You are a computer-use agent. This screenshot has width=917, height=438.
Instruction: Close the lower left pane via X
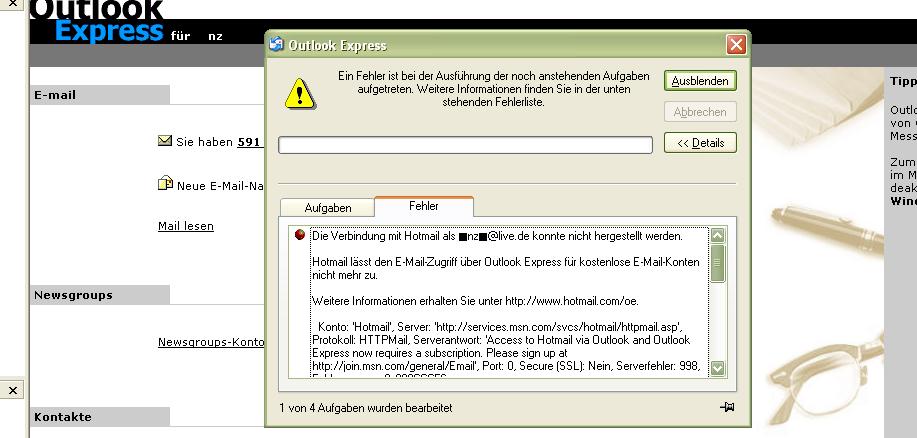[12, 389]
